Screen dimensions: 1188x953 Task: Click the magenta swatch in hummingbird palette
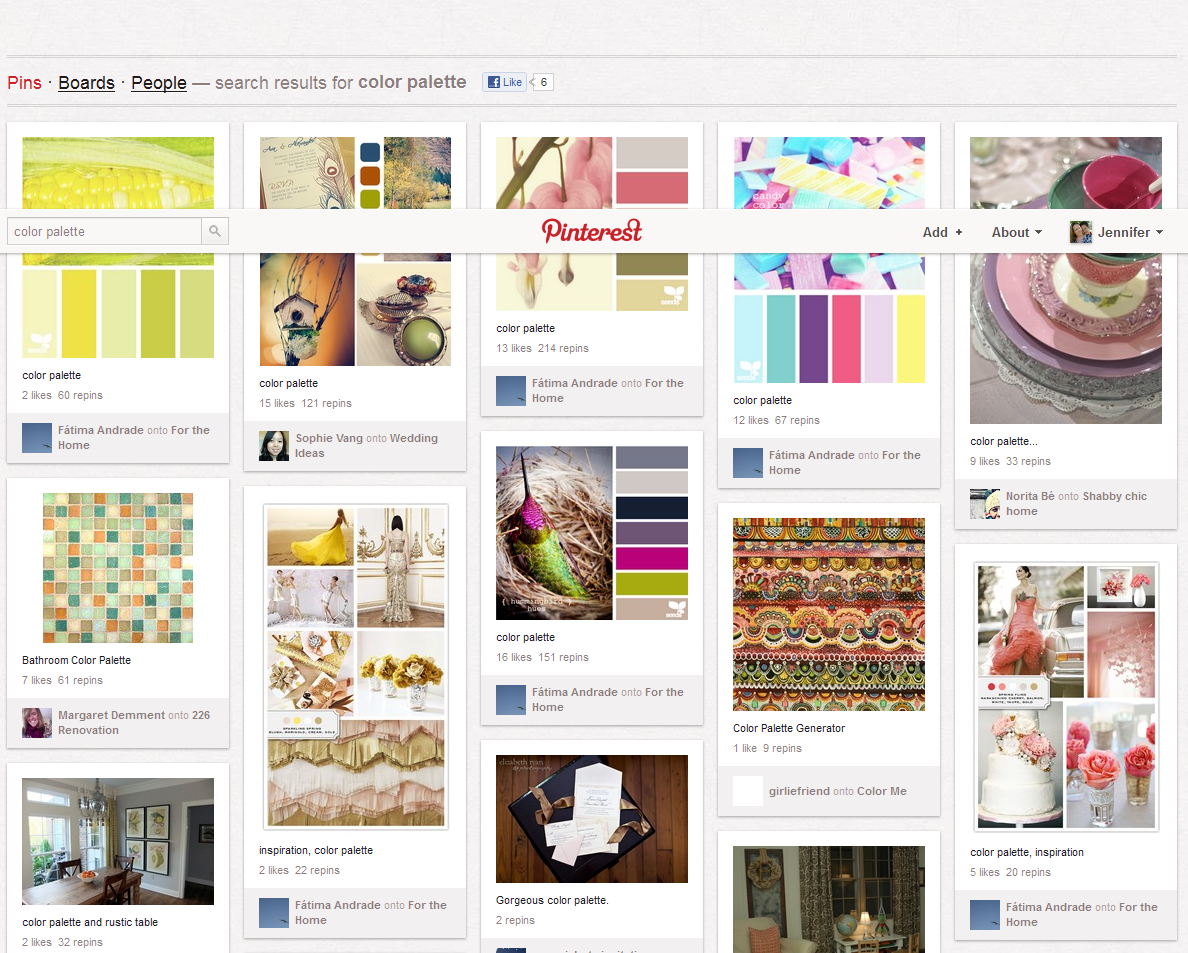pos(652,558)
